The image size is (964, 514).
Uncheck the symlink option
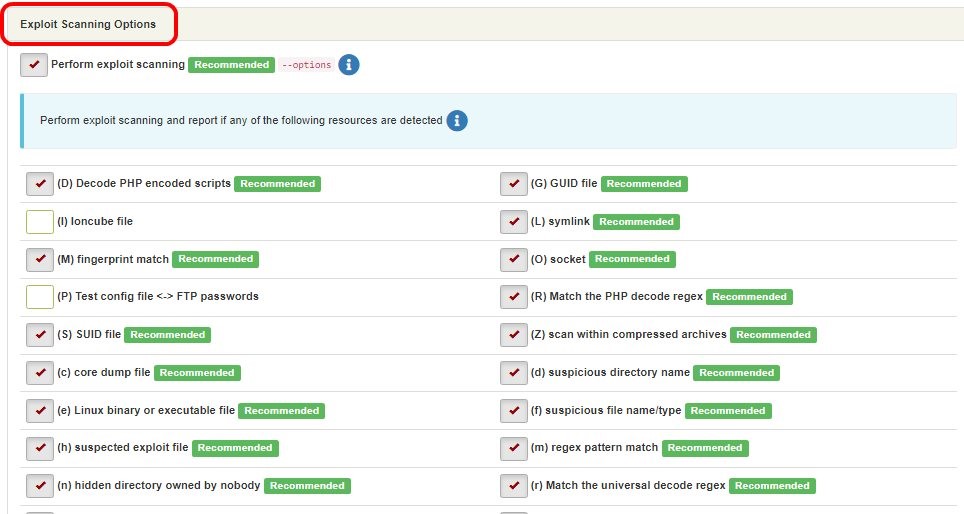(x=513, y=222)
